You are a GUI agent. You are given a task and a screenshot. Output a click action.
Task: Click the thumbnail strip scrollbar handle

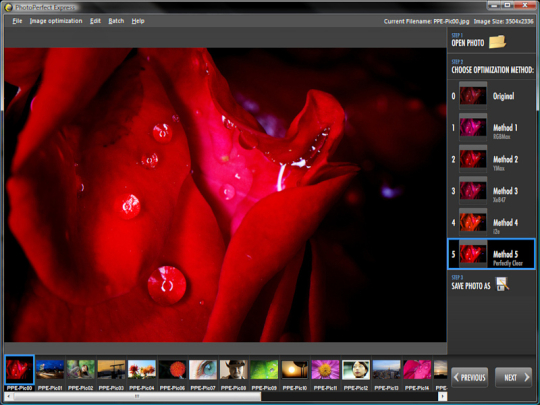click(137, 396)
